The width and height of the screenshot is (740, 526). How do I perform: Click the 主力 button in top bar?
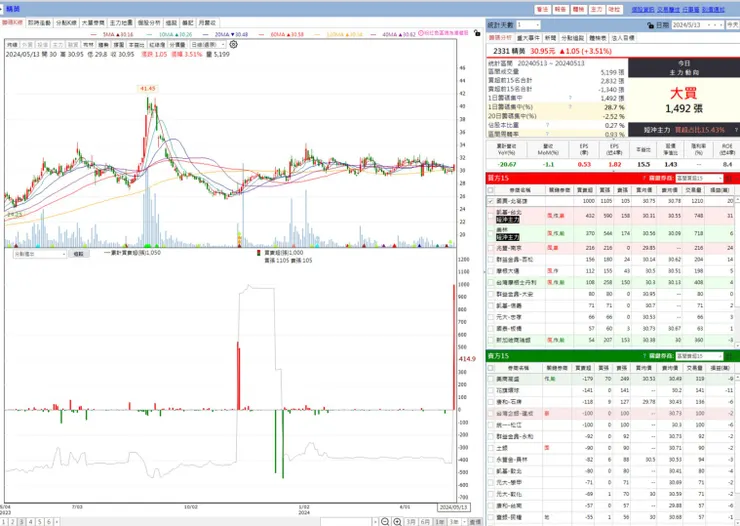point(596,9)
